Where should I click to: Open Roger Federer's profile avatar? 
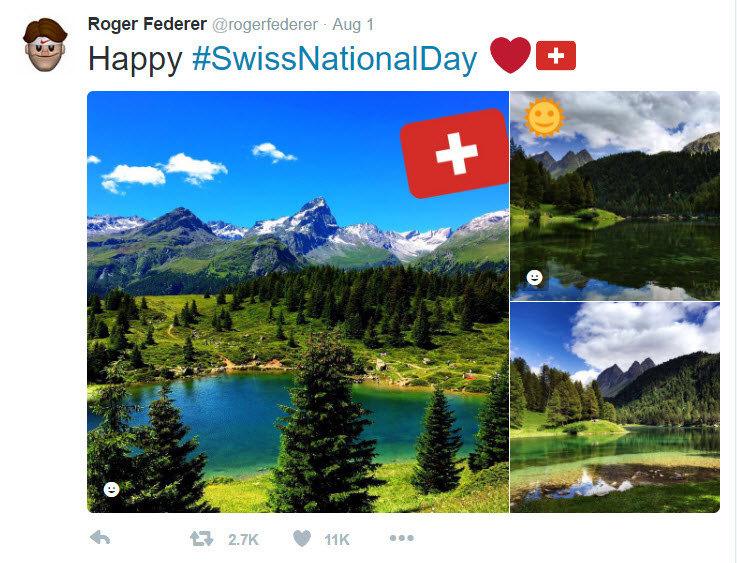tap(46, 44)
